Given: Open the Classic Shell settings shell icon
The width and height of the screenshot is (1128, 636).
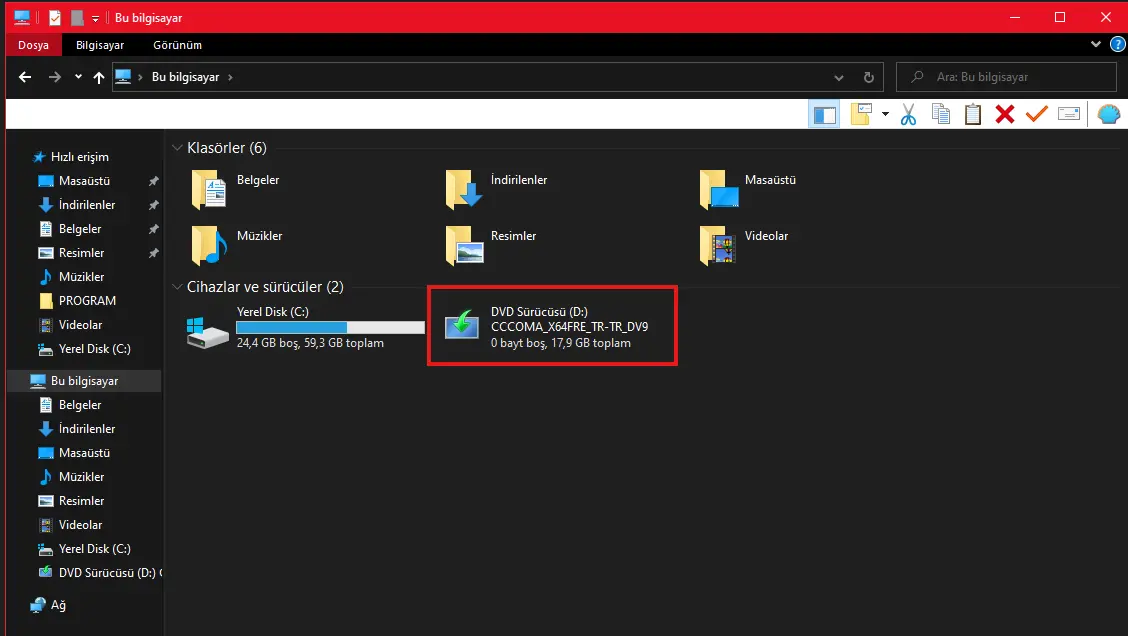Looking at the screenshot, I should coord(1109,114).
